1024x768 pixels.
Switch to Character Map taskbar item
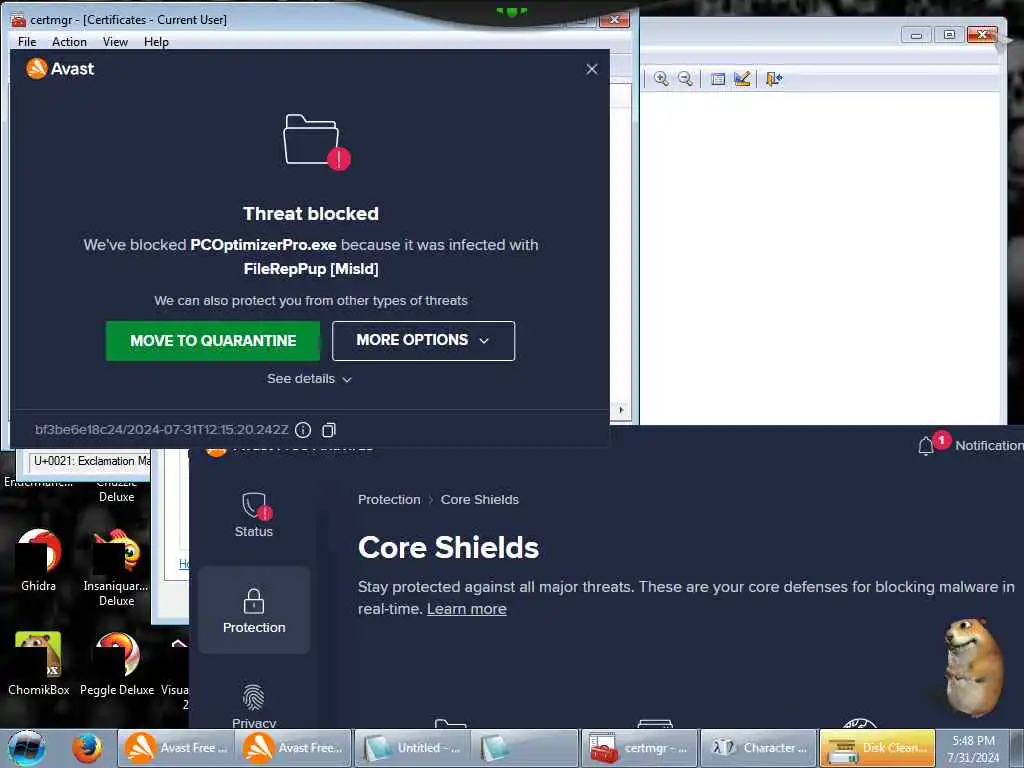pos(759,748)
